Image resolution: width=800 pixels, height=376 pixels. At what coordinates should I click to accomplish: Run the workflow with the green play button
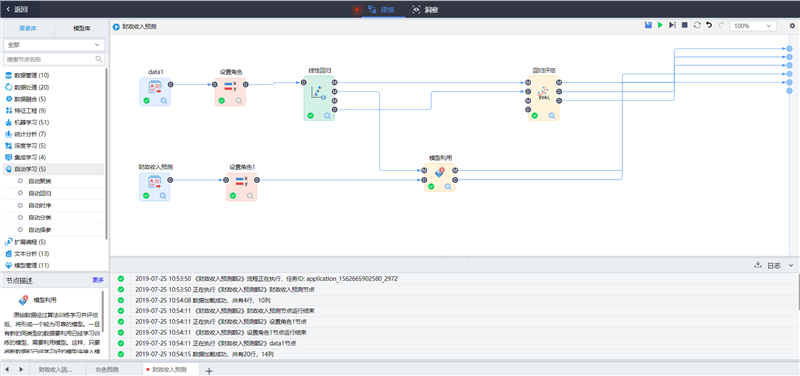[x=660, y=25]
